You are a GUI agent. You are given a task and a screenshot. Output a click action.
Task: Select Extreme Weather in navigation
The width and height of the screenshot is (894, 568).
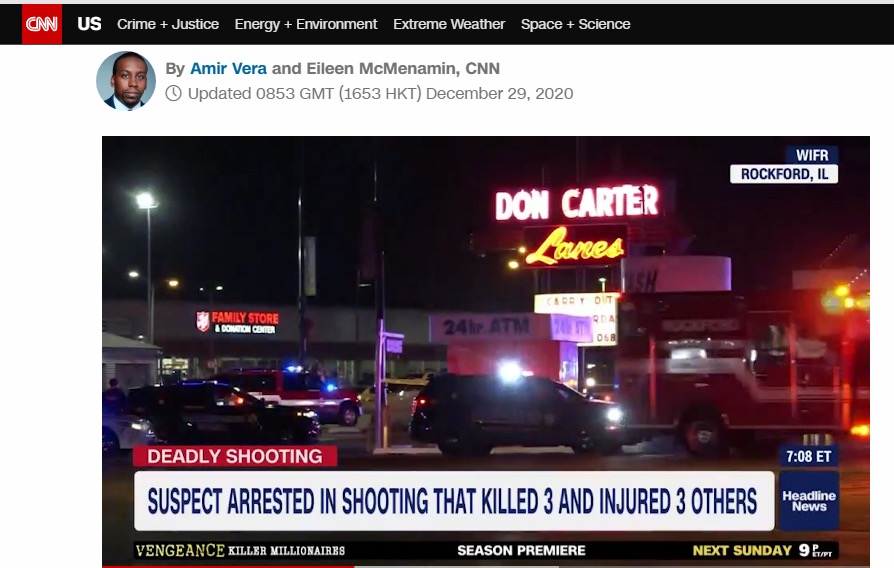[449, 24]
